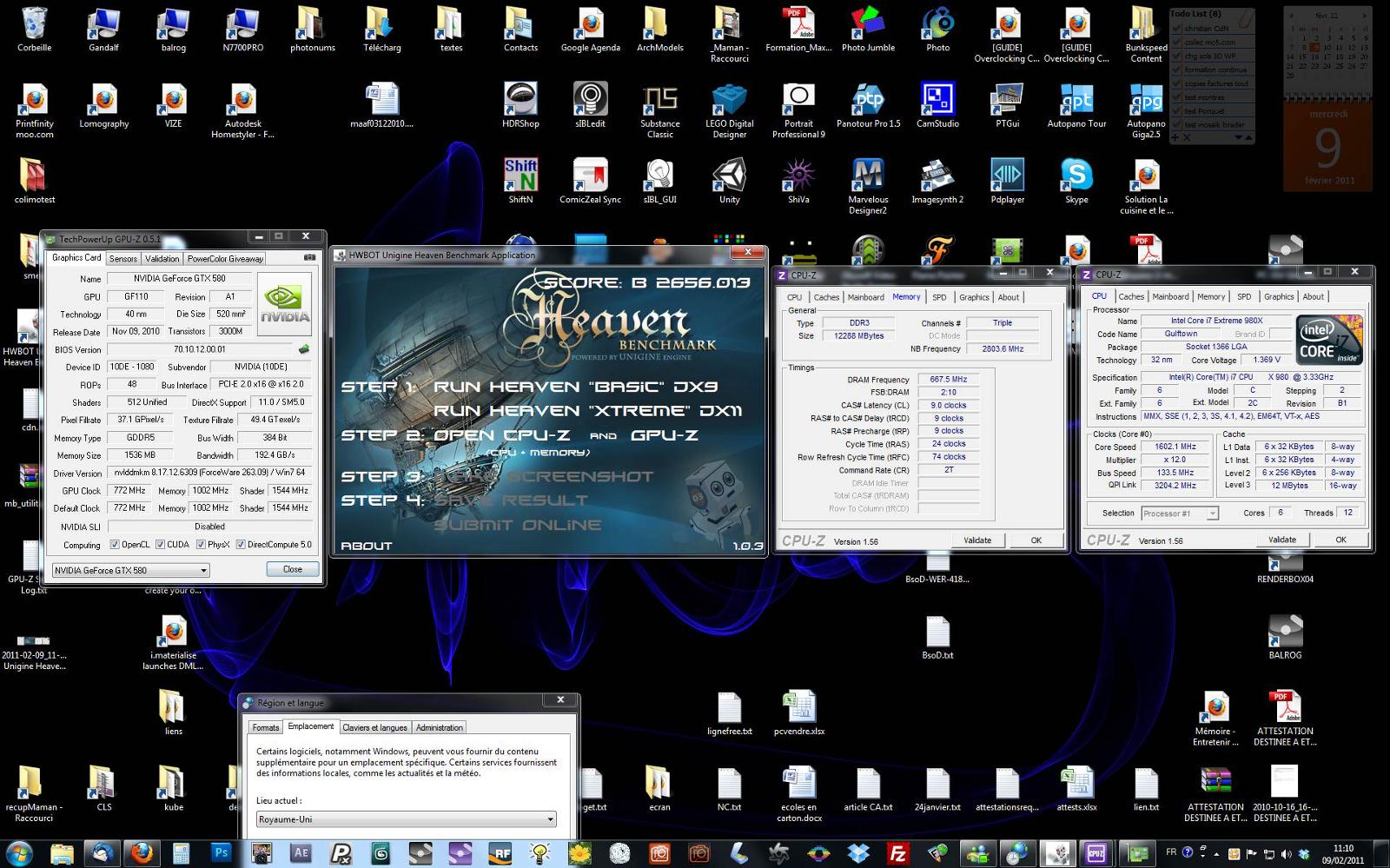Open FileZilla from the taskbar
Image resolution: width=1390 pixels, height=868 pixels.
pos(897,852)
